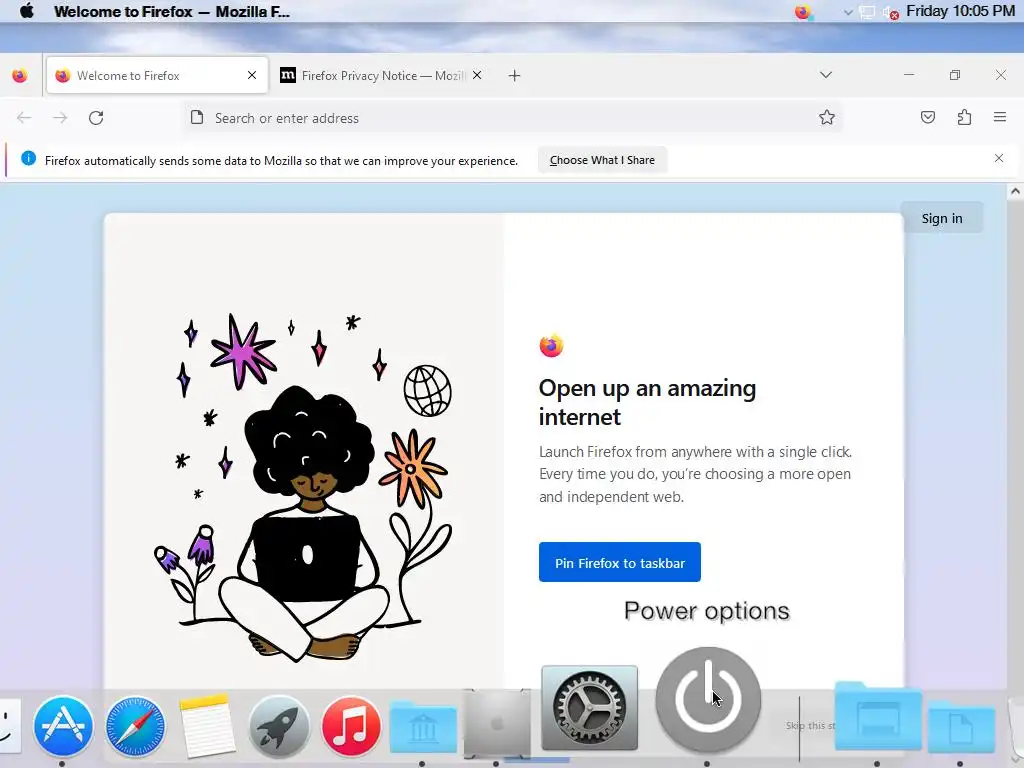Open the Firefox application menu
The width and height of the screenshot is (1024, 768).
[1000, 118]
